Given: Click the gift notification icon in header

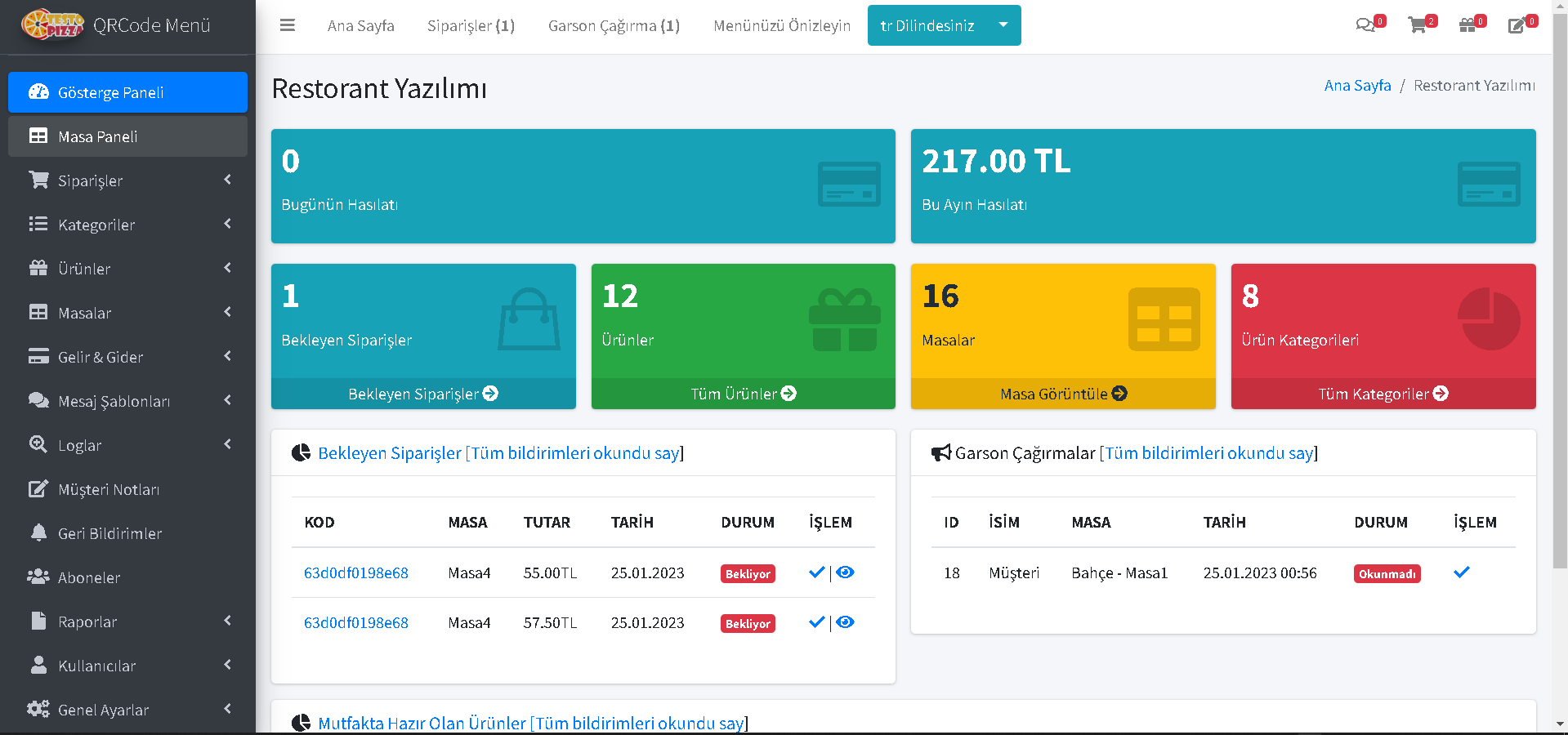Looking at the screenshot, I should tap(1467, 25).
